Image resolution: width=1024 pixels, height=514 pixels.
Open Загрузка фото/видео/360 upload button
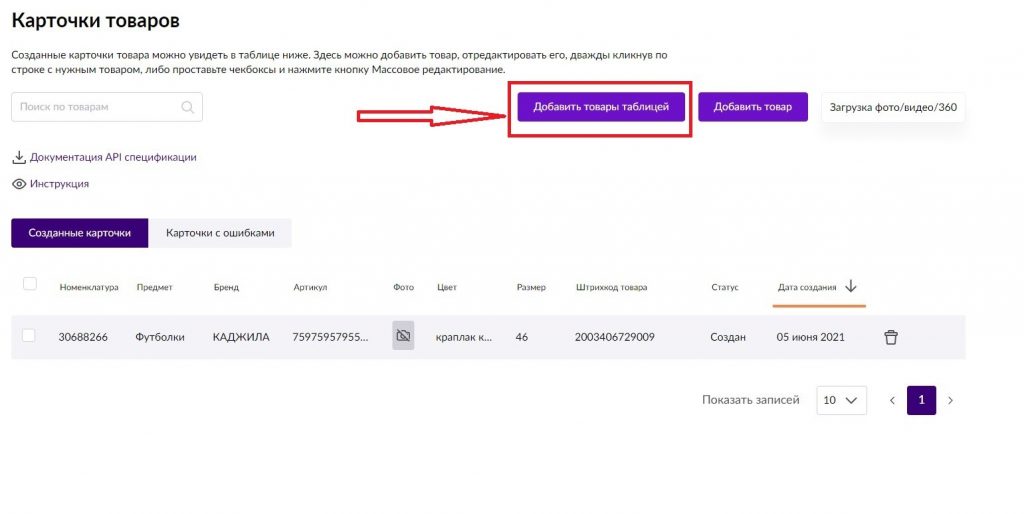(x=892, y=107)
